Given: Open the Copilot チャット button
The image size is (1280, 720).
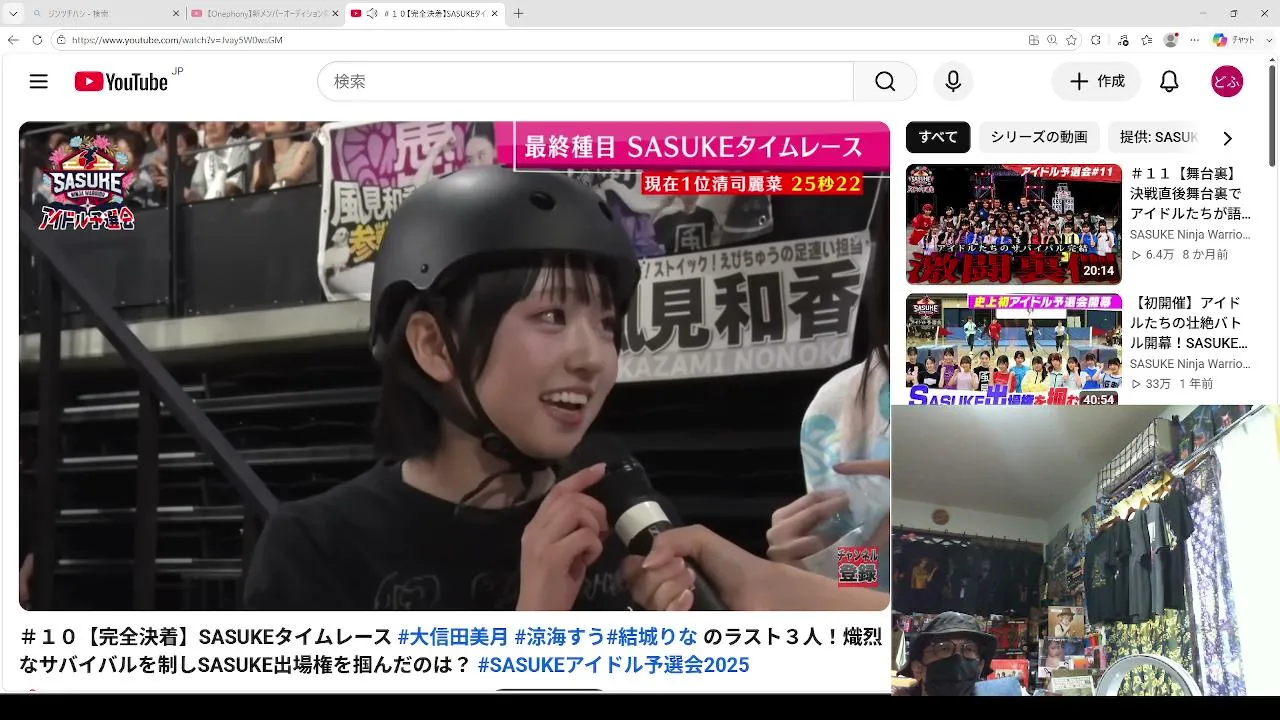Looking at the screenshot, I should pos(1233,40).
